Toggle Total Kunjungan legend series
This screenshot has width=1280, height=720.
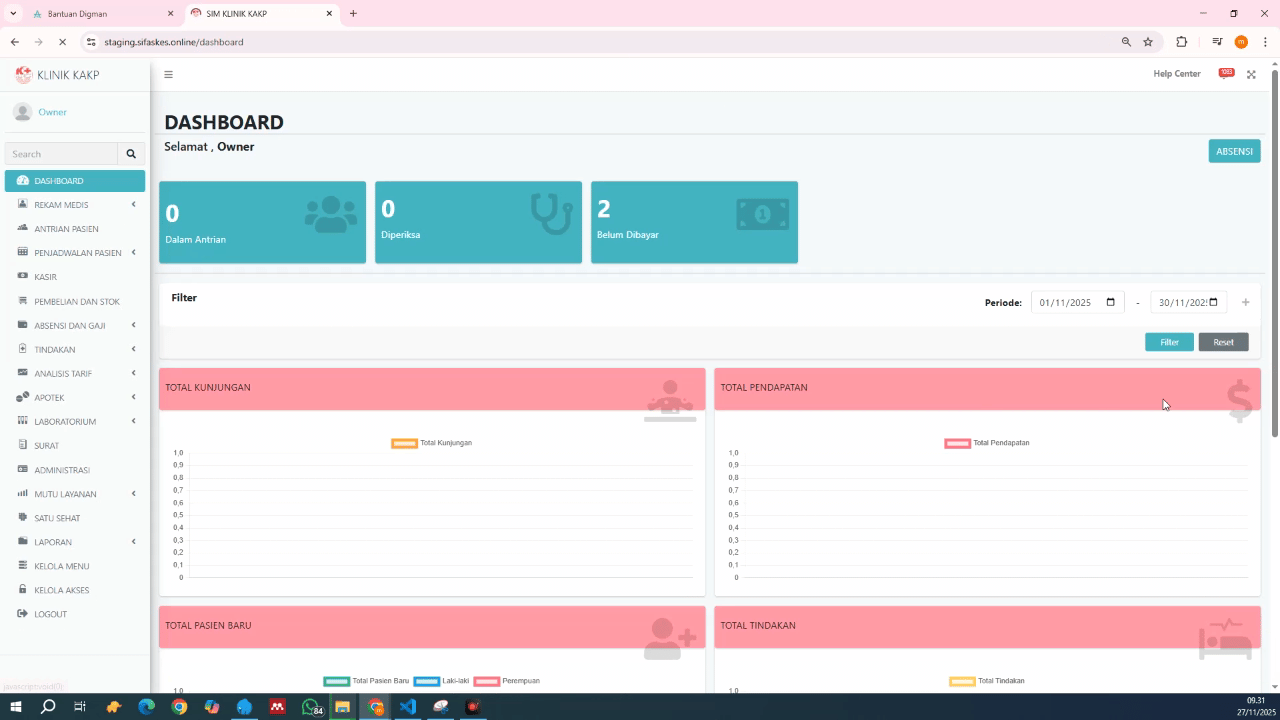pos(432,443)
